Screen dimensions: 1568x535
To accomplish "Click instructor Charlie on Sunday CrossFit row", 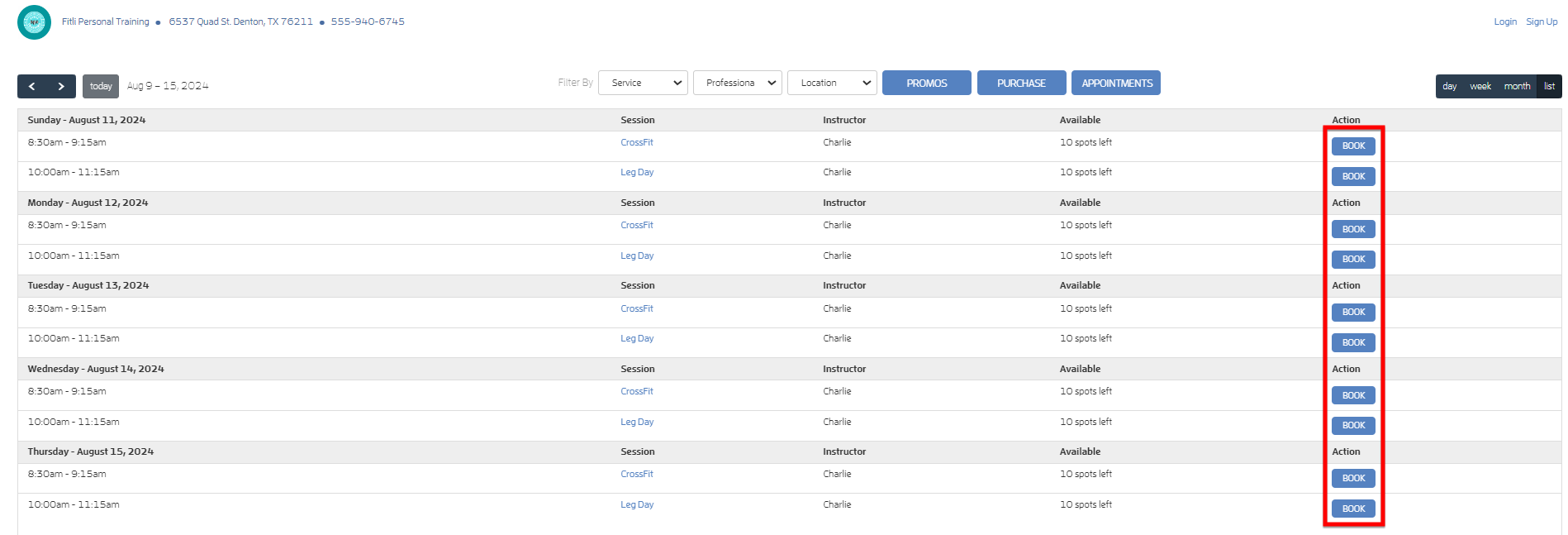I will coord(837,142).
